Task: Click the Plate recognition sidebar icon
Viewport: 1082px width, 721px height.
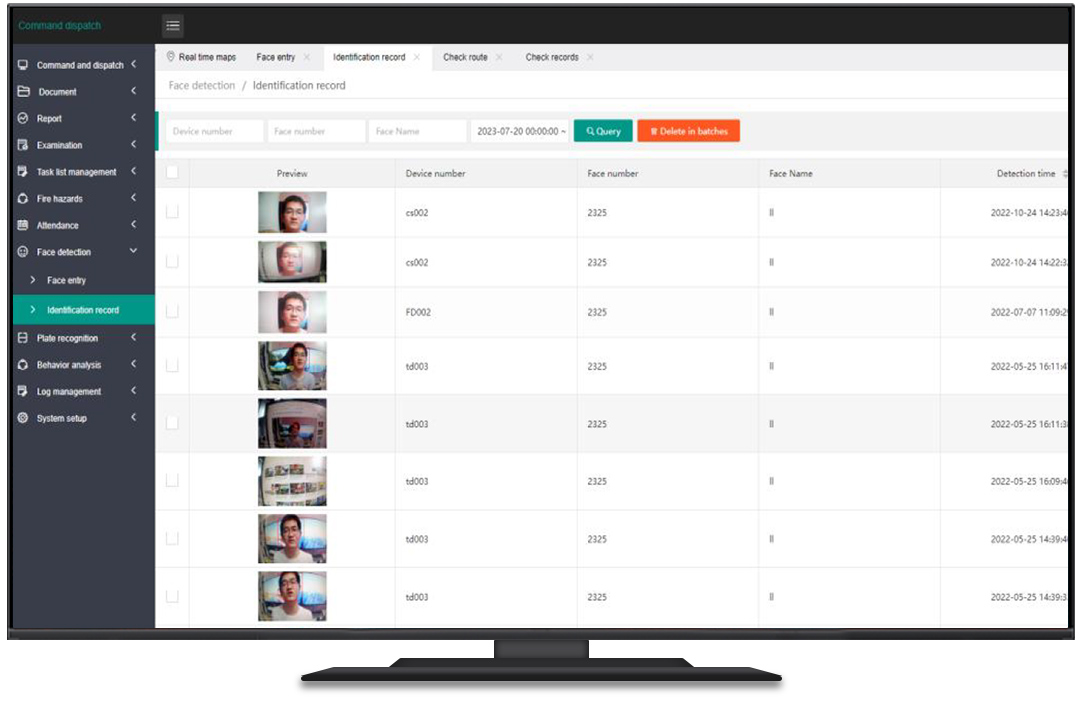Action: 23,338
